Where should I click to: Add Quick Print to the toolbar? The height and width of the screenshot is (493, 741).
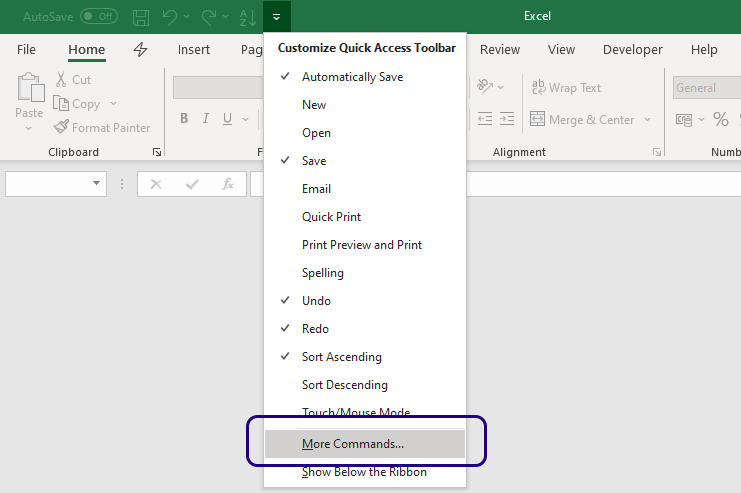(365, 216)
